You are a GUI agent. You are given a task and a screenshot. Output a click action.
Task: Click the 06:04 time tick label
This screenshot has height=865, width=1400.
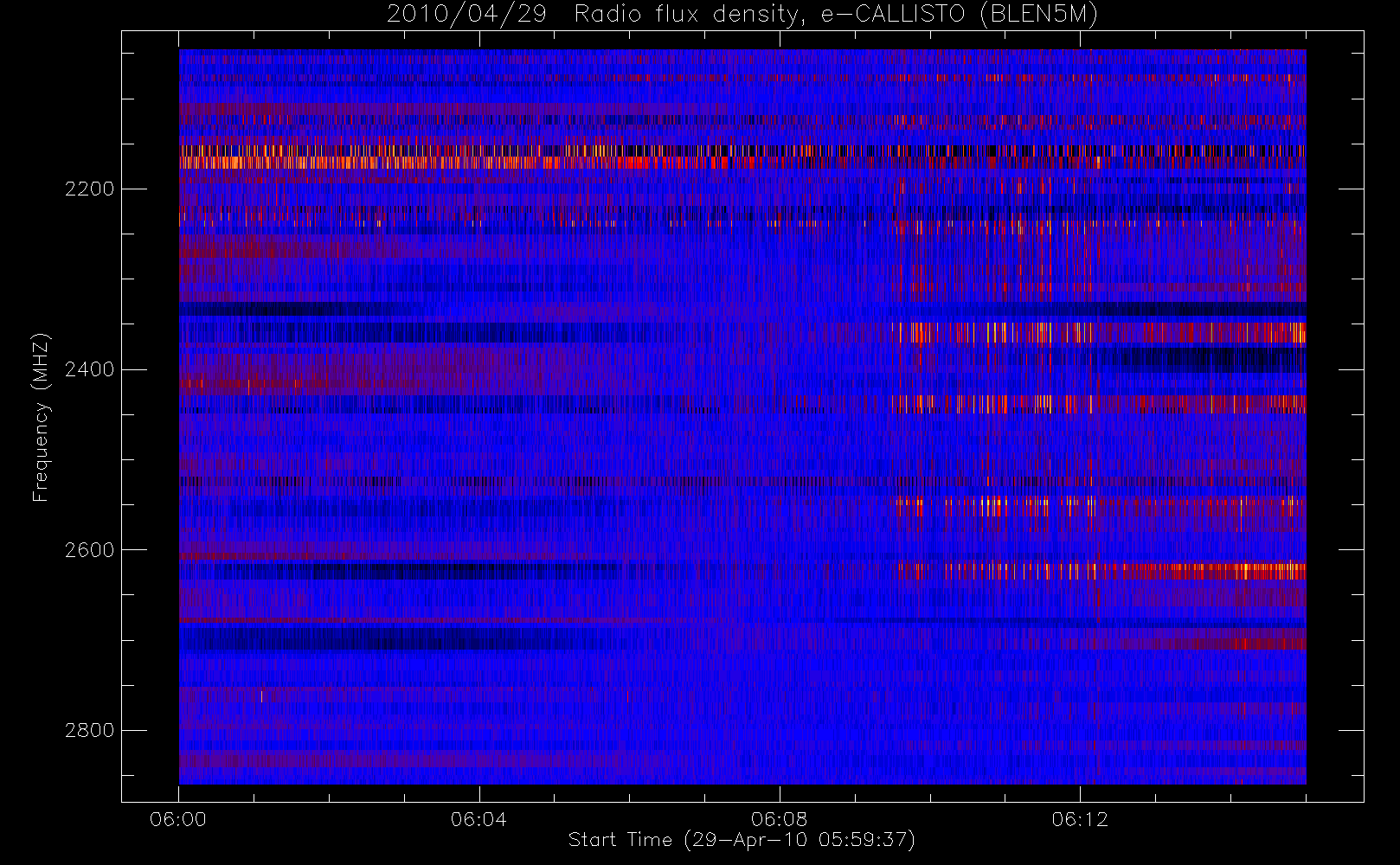point(478,819)
